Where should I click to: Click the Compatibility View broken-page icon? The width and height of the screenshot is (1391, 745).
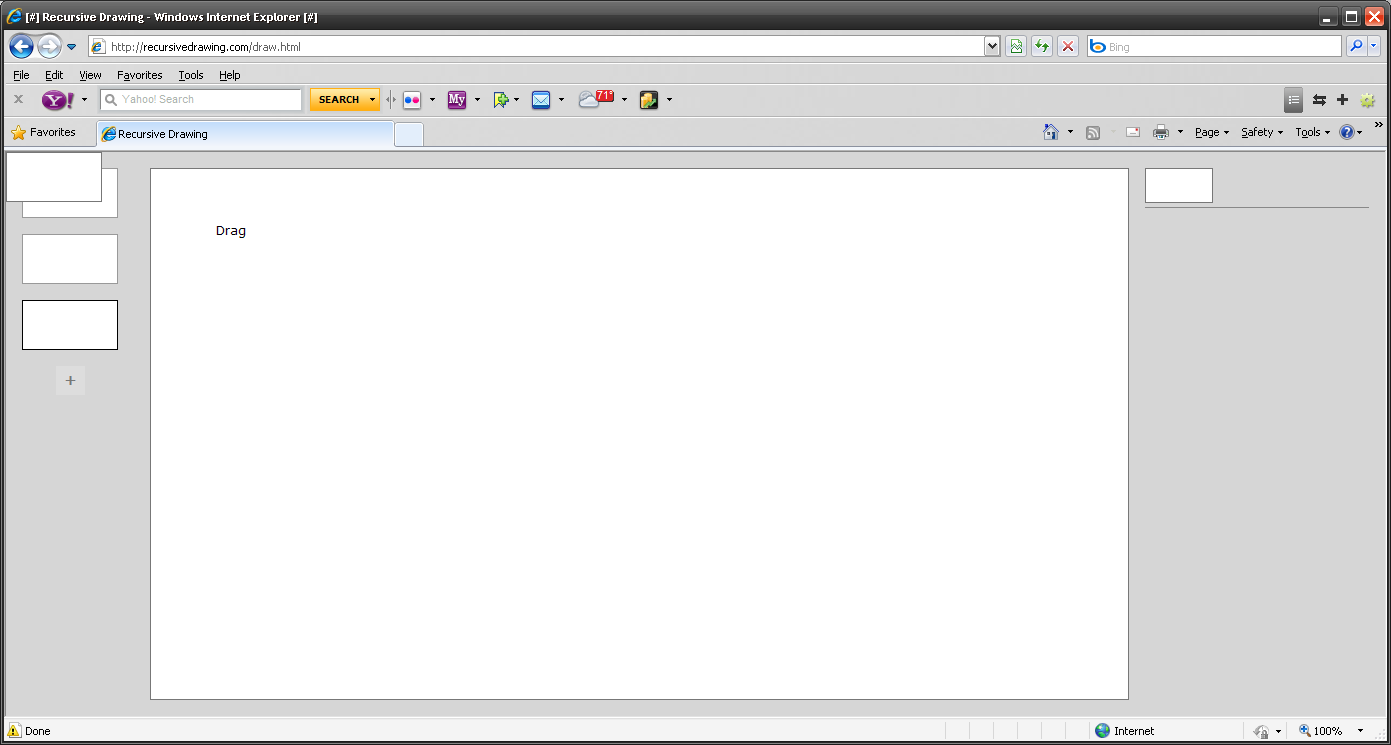[1017, 46]
